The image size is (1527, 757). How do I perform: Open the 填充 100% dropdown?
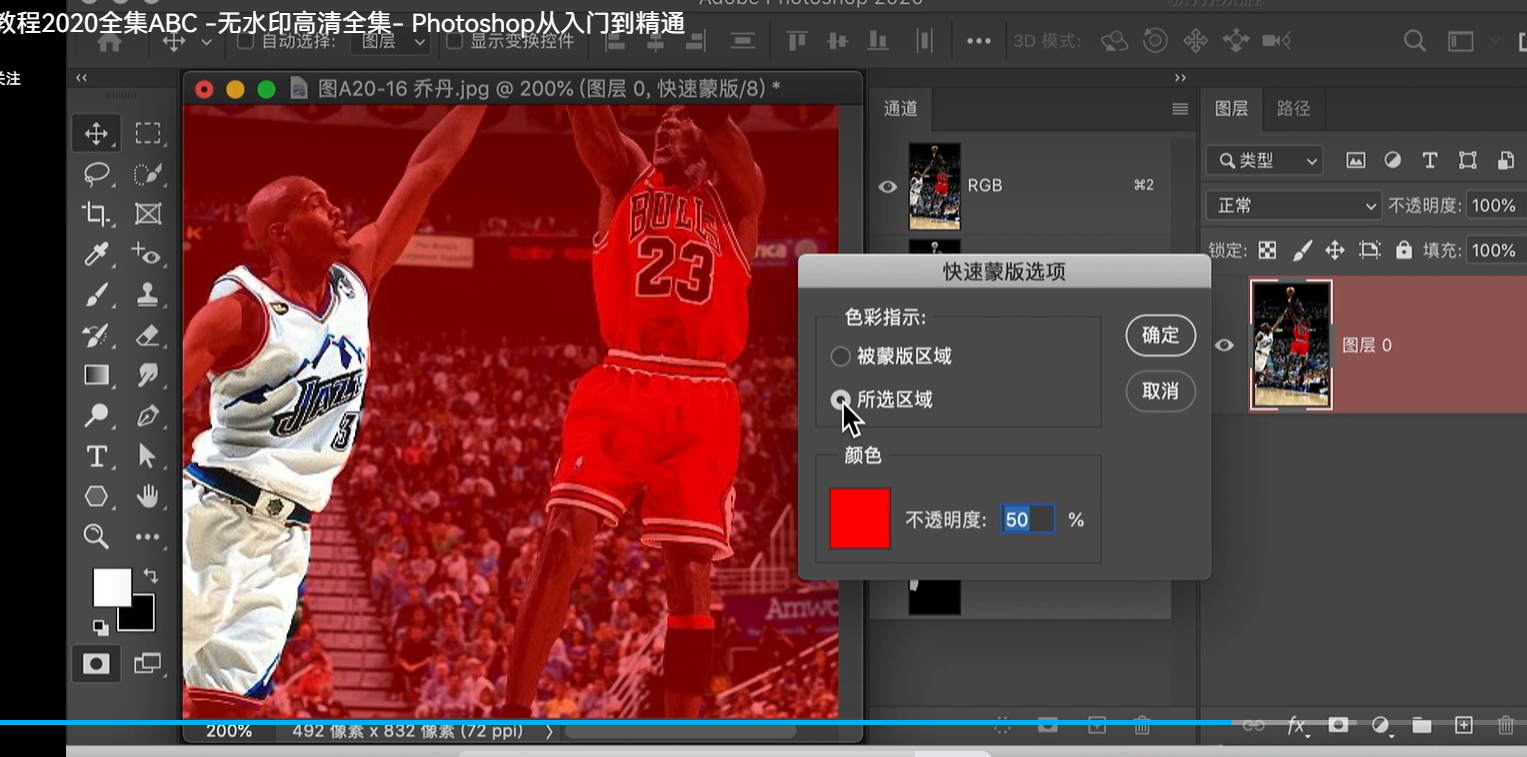[1495, 250]
